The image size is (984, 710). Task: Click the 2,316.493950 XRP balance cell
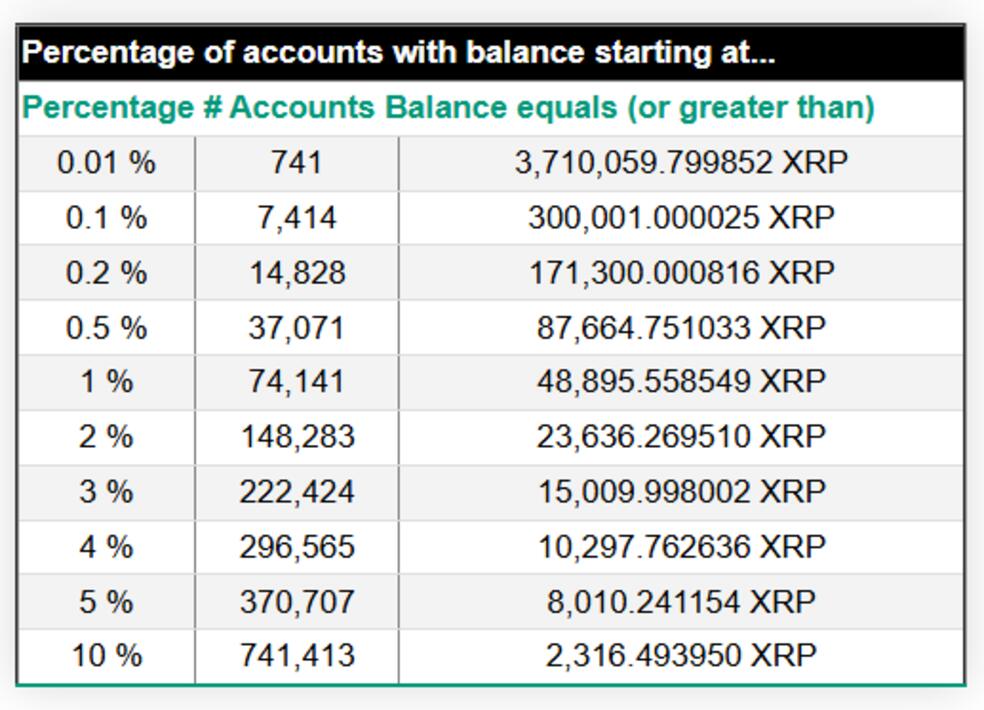pyautogui.click(x=681, y=656)
